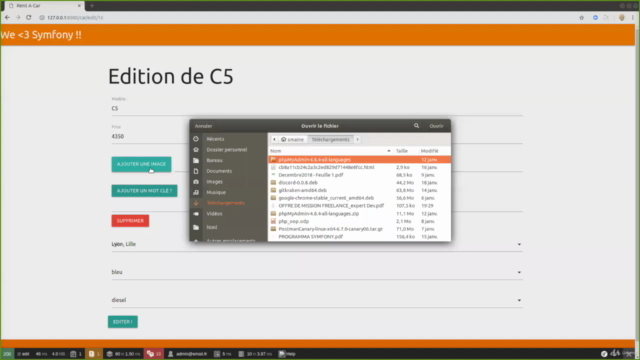
Task: Open a new browser tab
Action: tap(92, 6)
